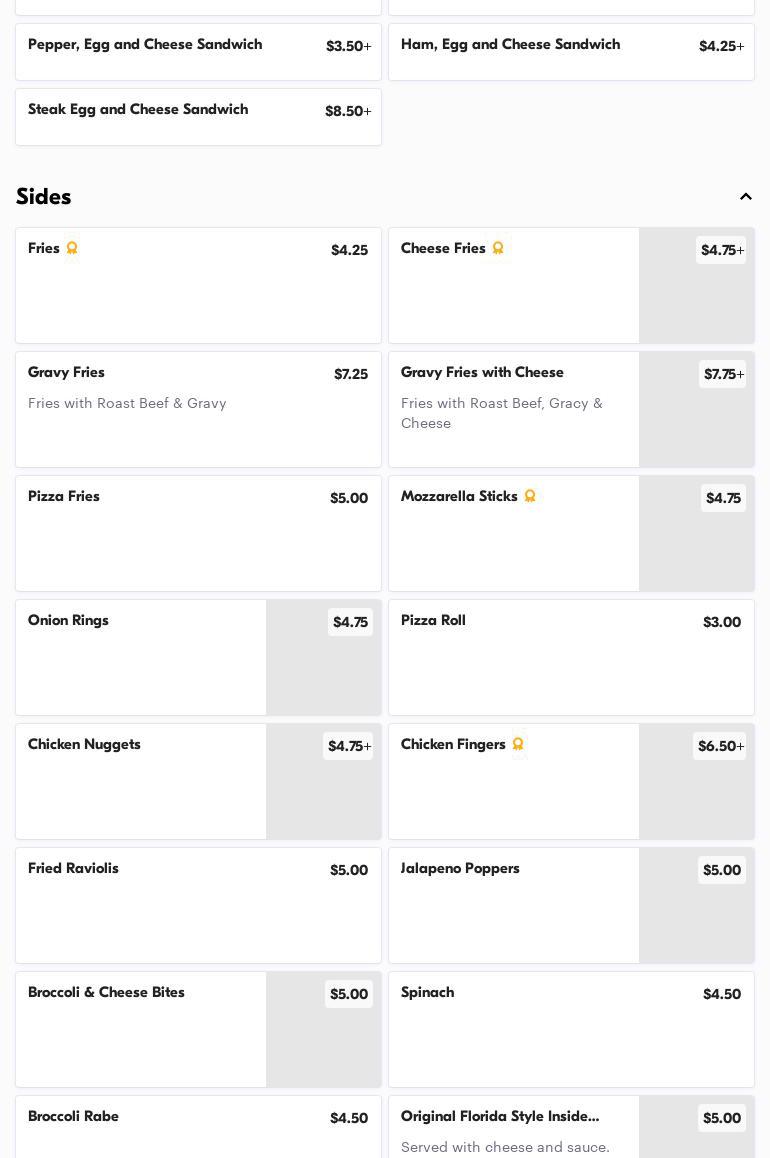Viewport: 770px width, 1158px height.
Task: Select Ham, Egg and Cheese Sandwich
Action: coord(571,52)
